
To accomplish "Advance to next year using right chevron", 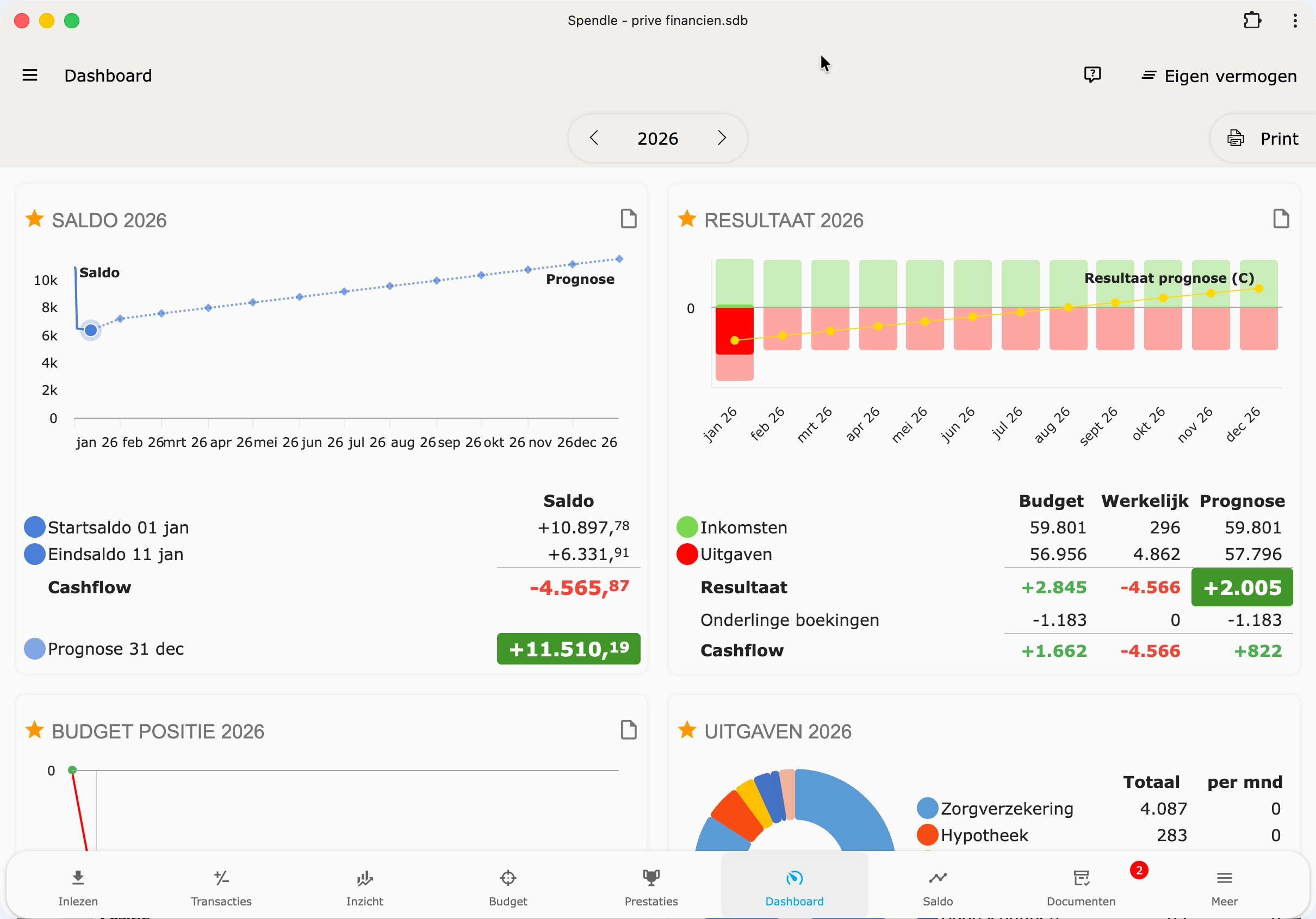I will (721, 138).
